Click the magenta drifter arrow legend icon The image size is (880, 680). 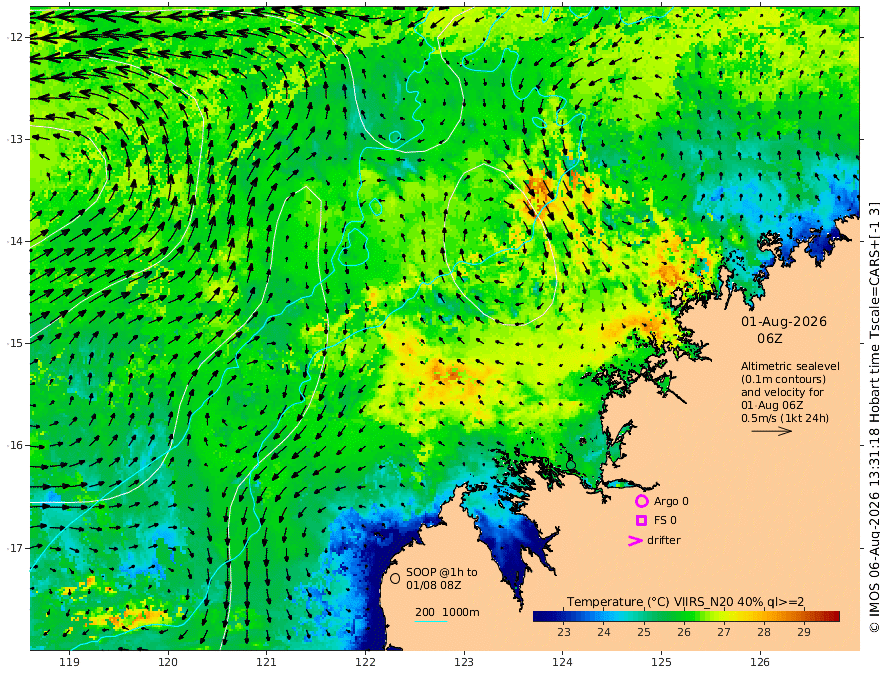pyautogui.click(x=635, y=540)
